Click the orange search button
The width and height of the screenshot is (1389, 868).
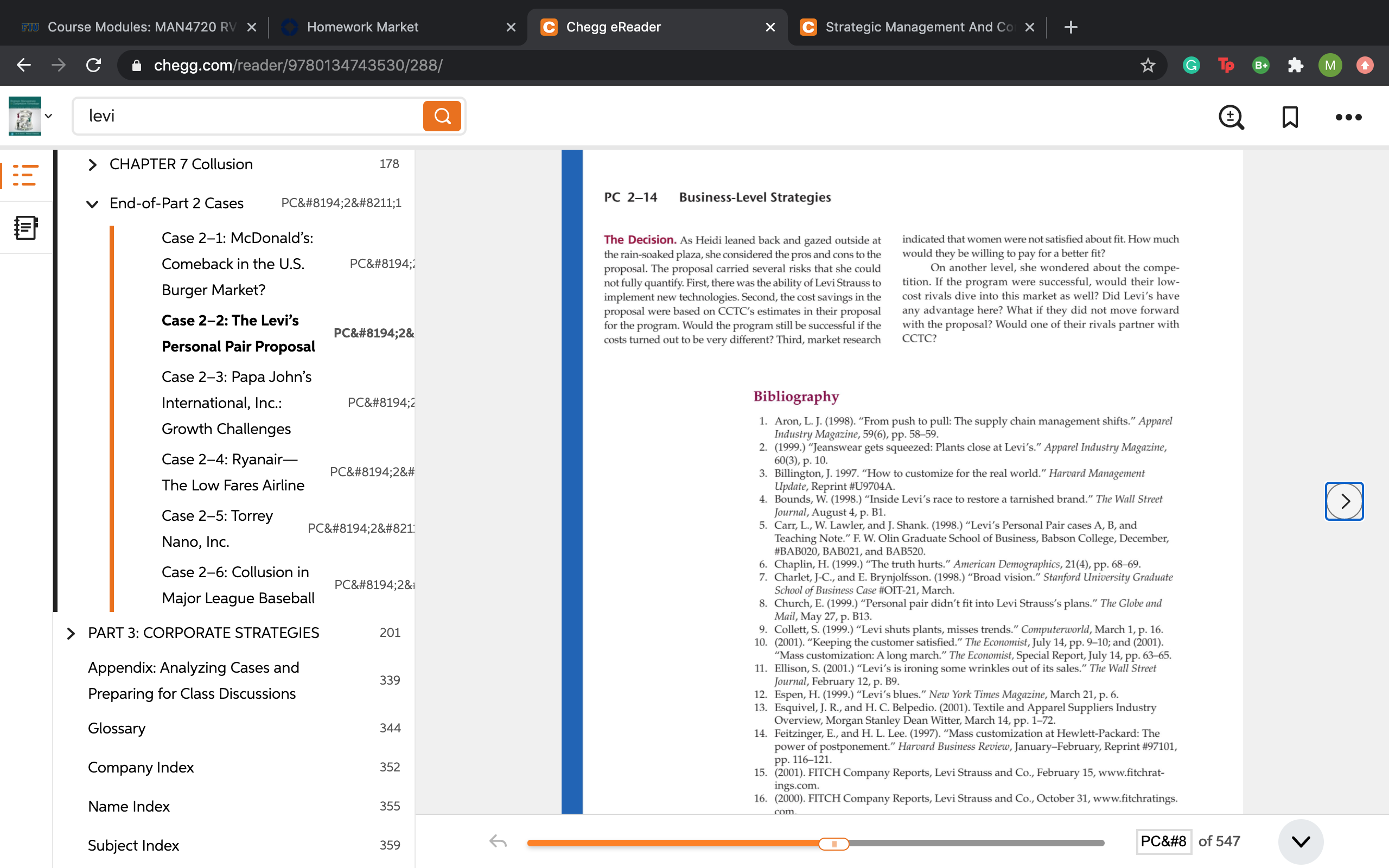(442, 116)
